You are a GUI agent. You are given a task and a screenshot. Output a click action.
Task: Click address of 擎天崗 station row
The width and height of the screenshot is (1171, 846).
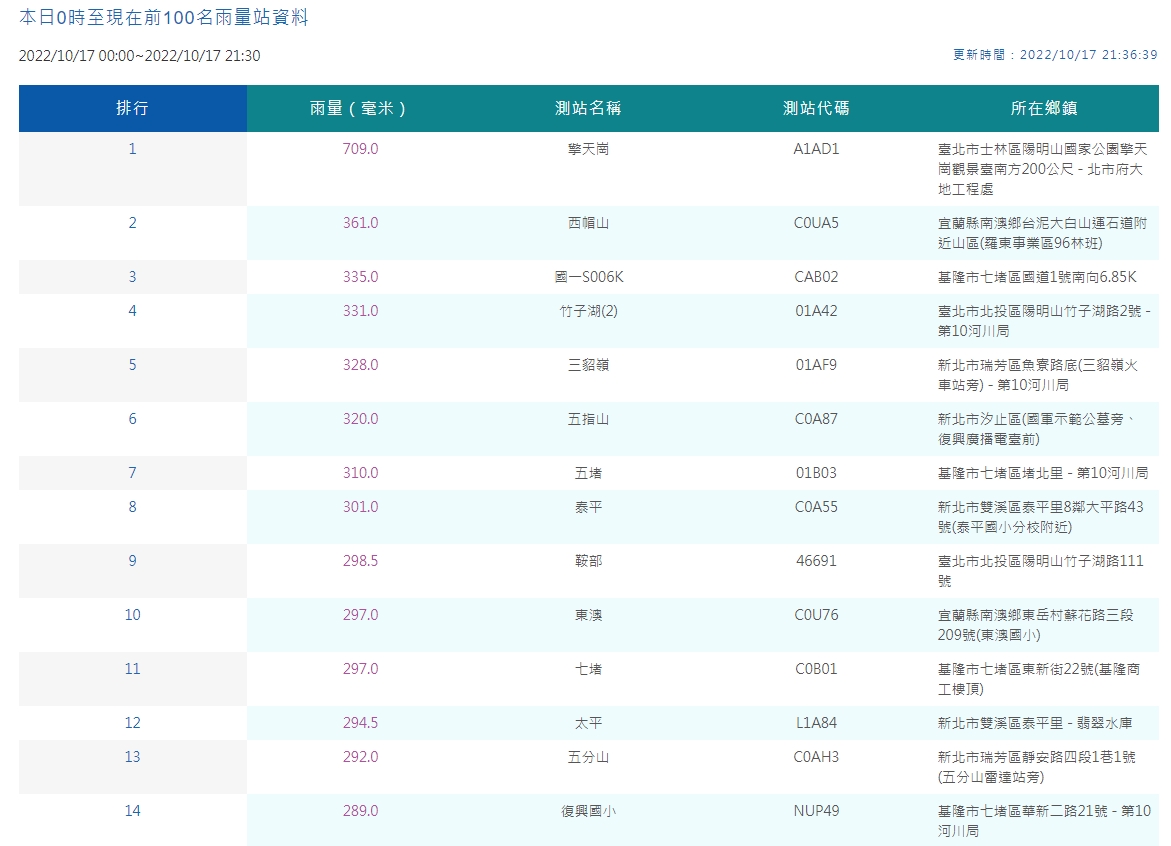pos(1043,169)
